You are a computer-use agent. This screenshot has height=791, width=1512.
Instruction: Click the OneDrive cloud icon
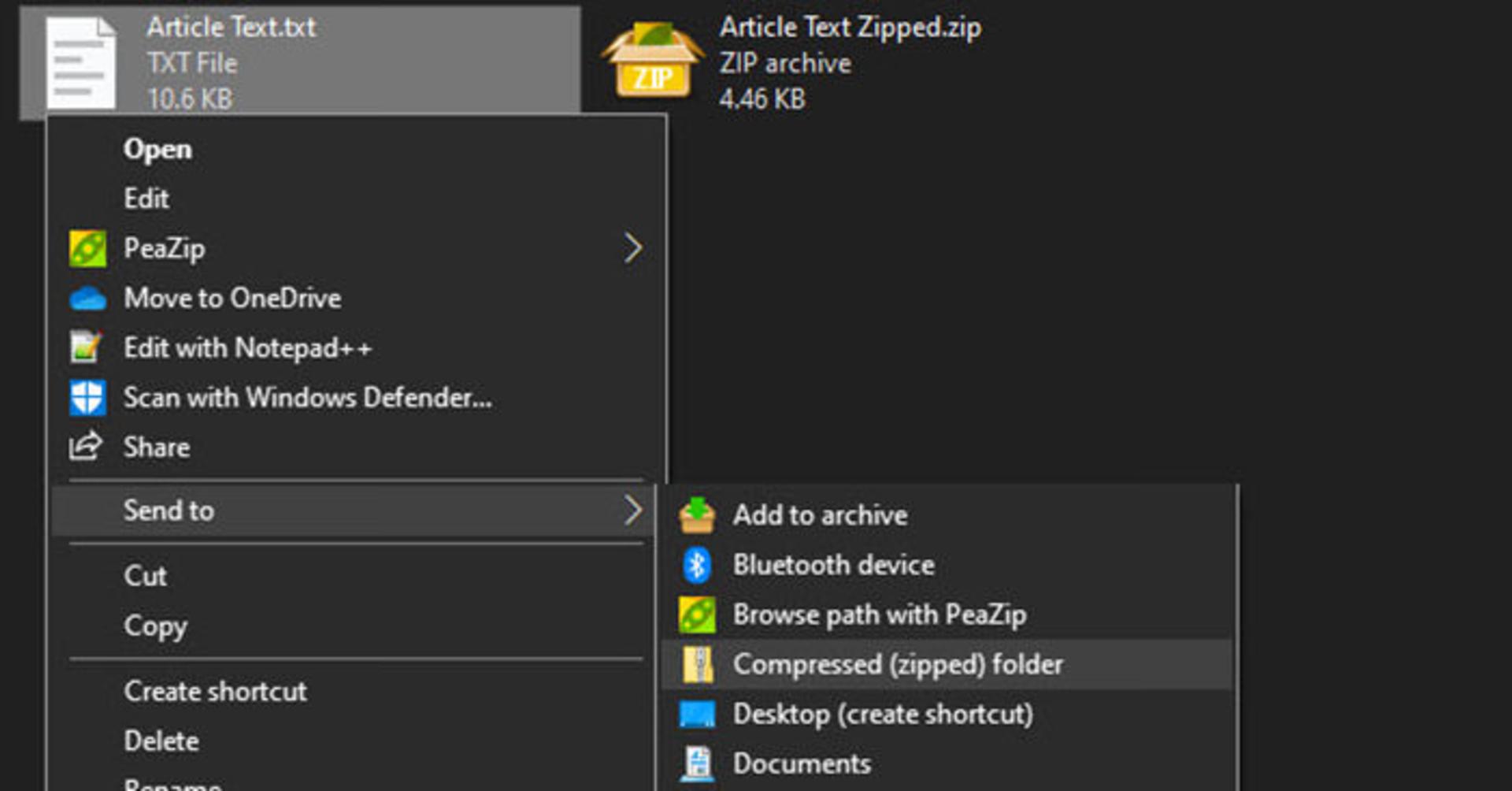[x=87, y=299]
